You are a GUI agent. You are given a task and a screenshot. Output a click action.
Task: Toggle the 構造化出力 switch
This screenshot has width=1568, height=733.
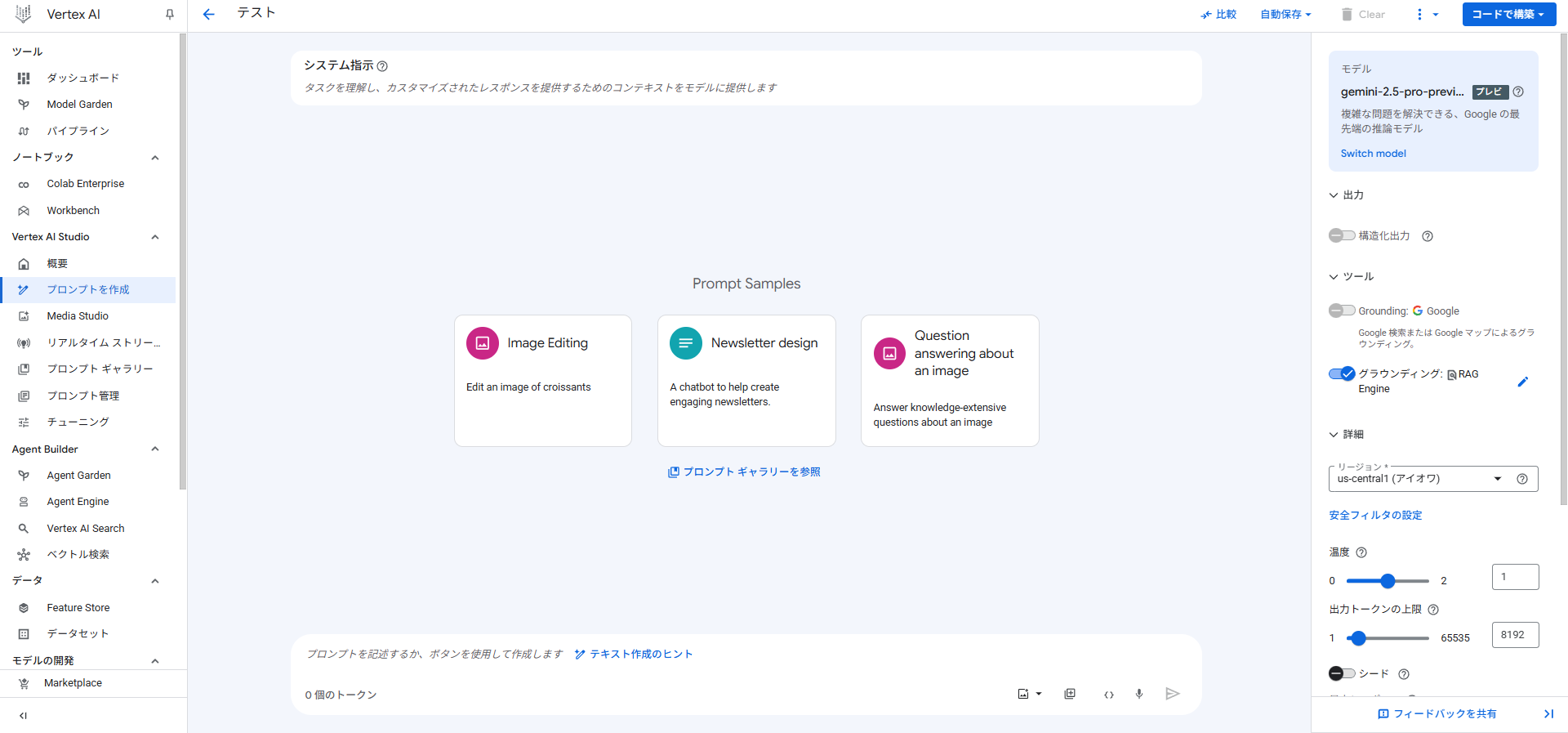(1342, 235)
